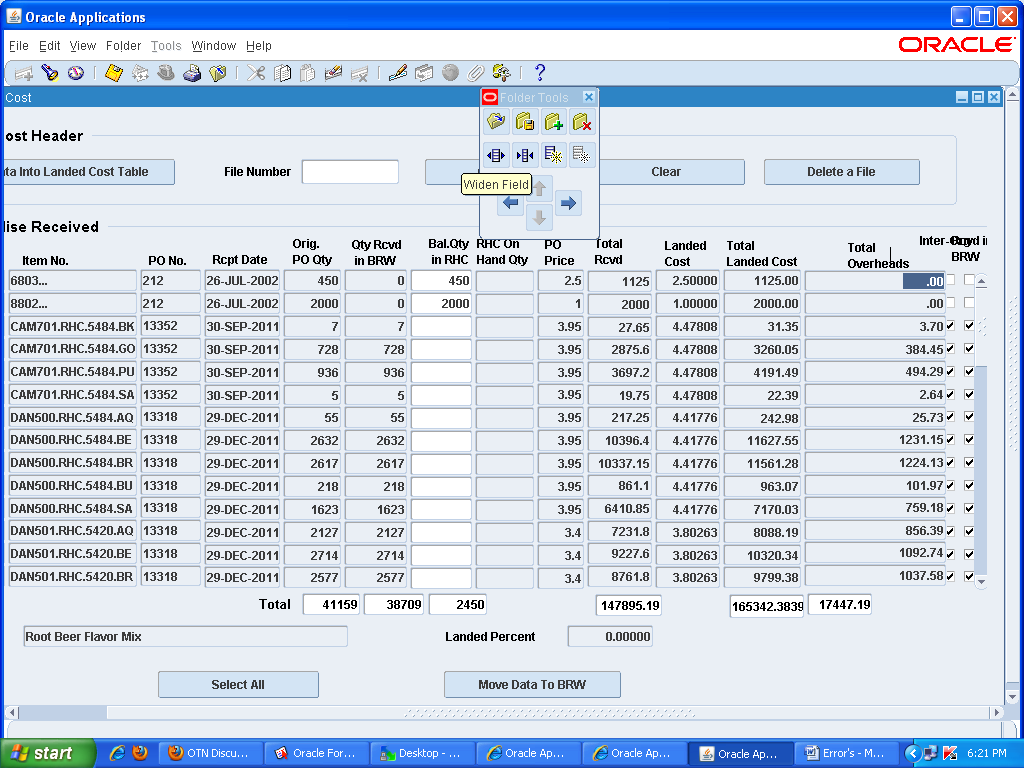The height and width of the screenshot is (768, 1024).
Task: Open the File menu
Action: tap(19, 46)
